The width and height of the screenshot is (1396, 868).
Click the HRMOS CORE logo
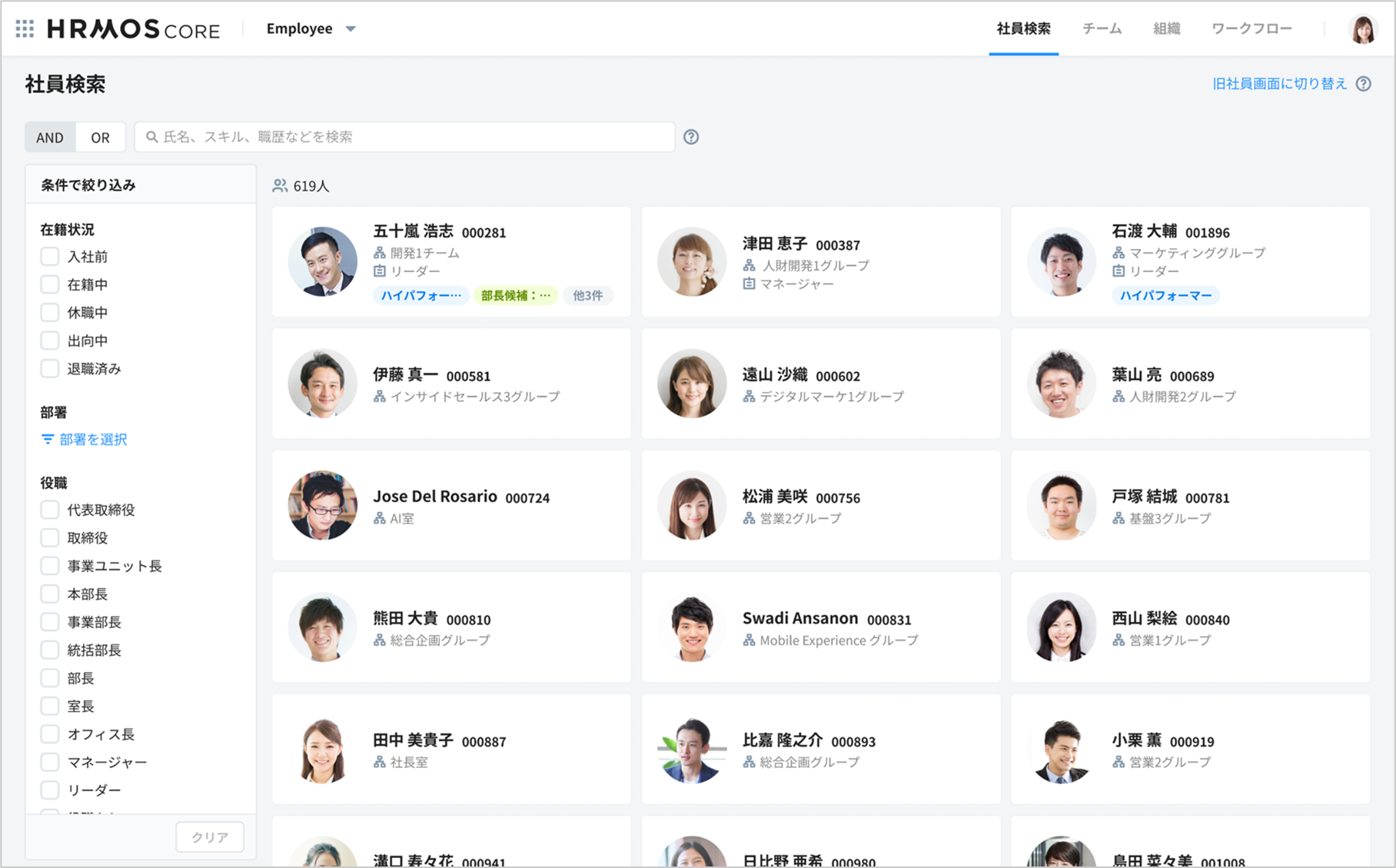(134, 29)
